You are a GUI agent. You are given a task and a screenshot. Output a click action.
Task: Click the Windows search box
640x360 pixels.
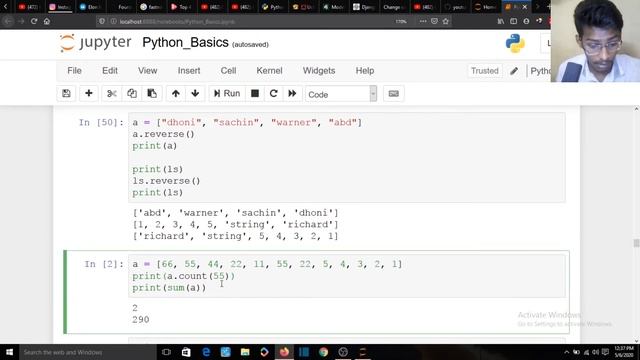87,352
